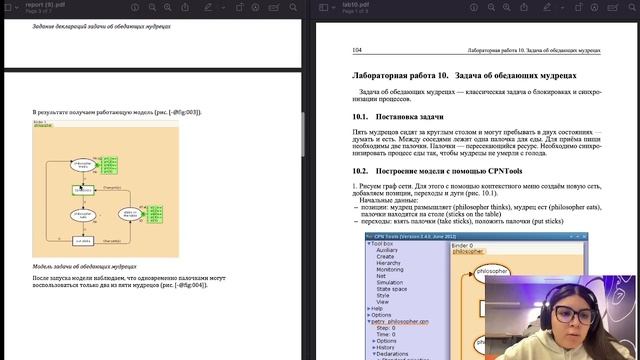Click heading 'Лабораторная работа 10. Задача об обедающих мудрецах'
640x360 pixels.
point(464,76)
